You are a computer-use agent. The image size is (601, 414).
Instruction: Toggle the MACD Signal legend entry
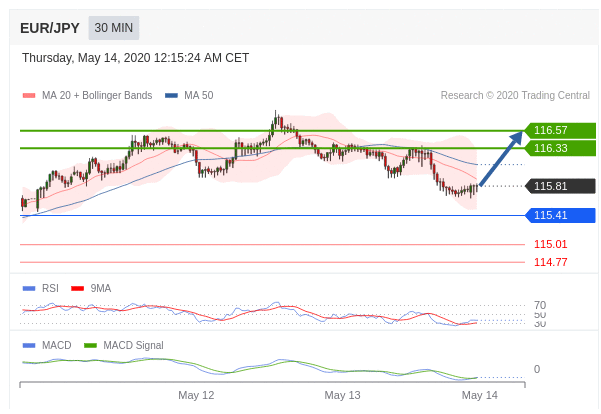[124, 345]
